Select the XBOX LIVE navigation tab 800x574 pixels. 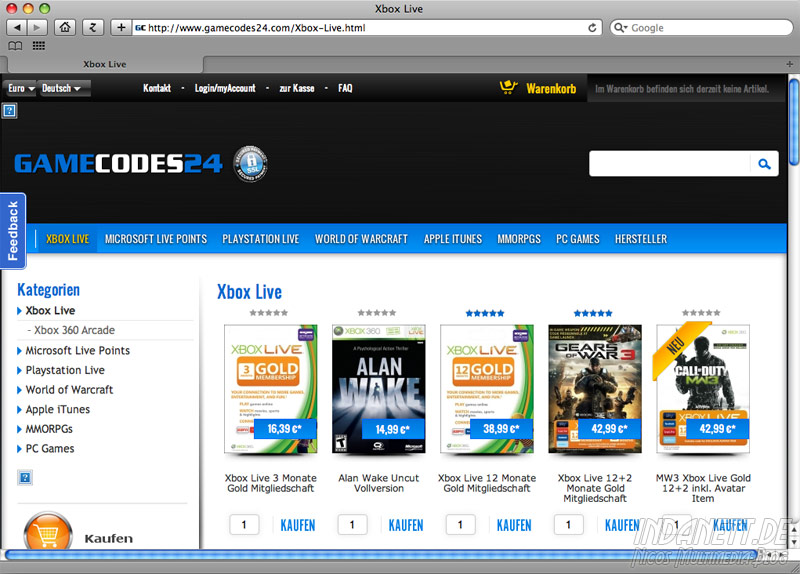(x=67, y=239)
